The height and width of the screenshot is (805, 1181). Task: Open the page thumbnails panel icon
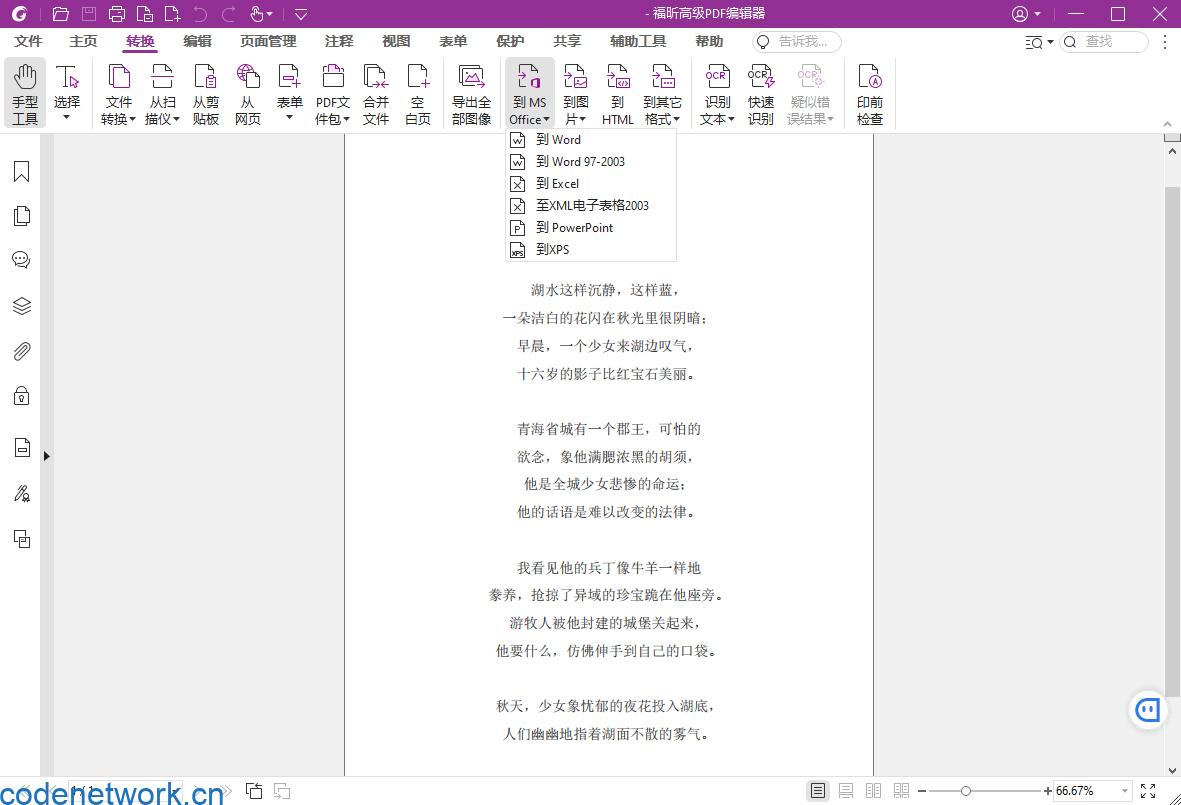click(21, 215)
